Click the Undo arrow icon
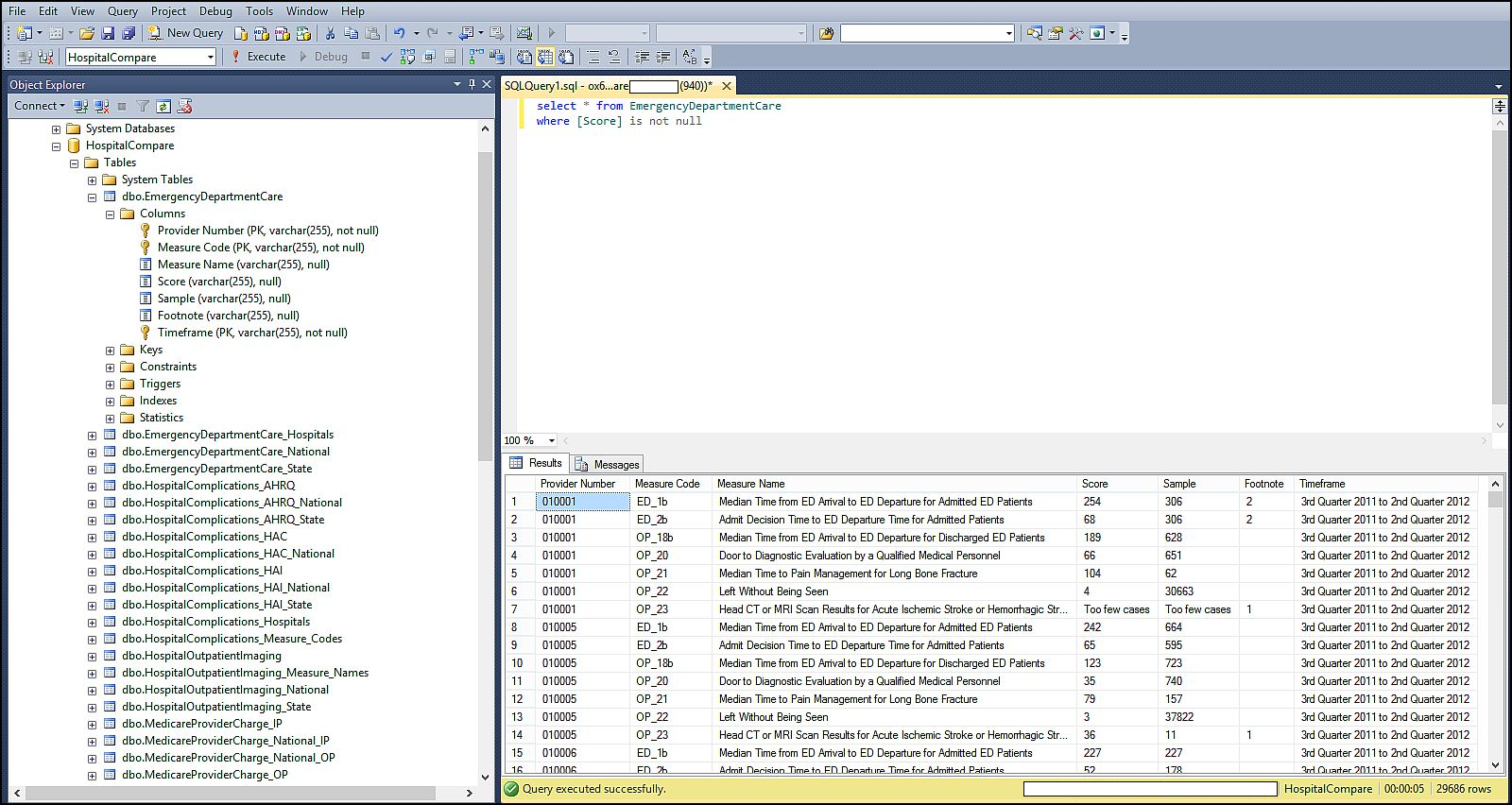 (x=399, y=33)
